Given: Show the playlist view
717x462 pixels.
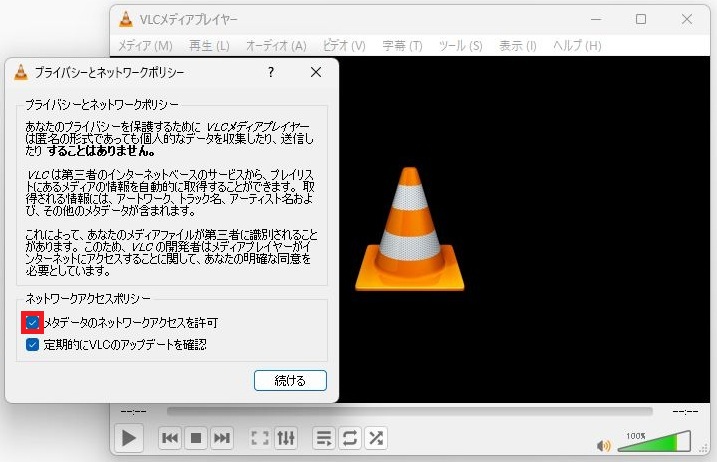Looking at the screenshot, I should click(x=324, y=438).
